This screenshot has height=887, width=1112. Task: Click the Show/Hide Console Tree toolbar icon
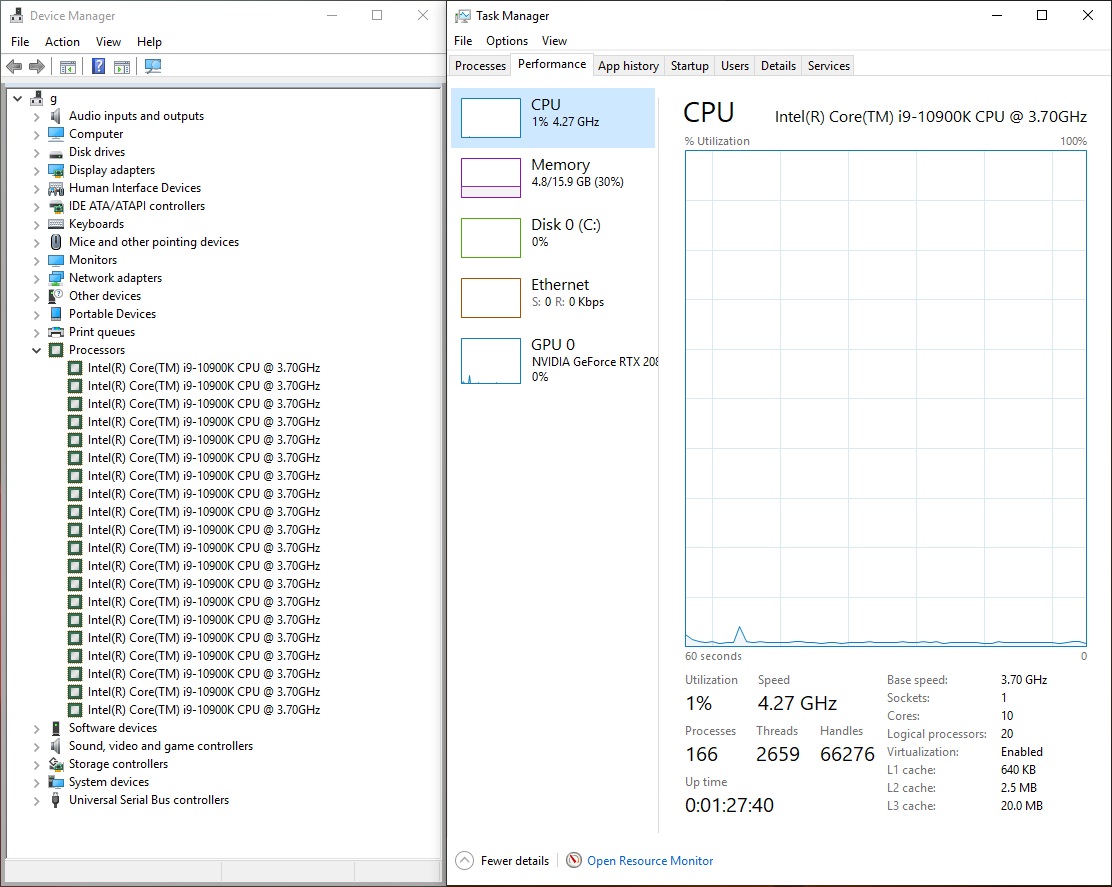68,67
